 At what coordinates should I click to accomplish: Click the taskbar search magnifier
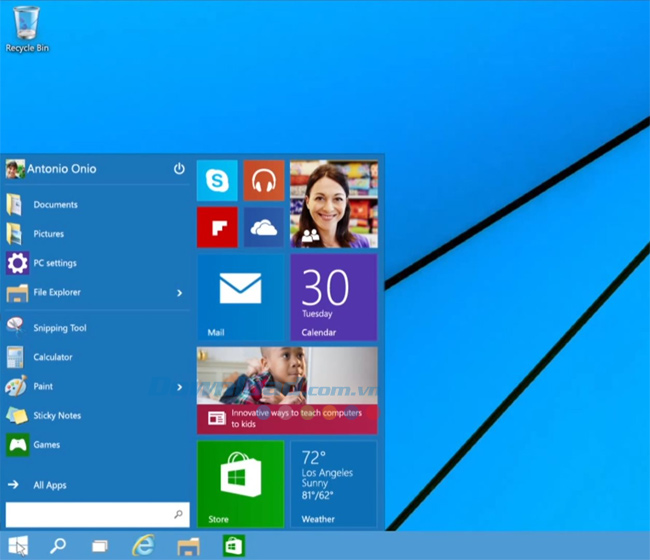tap(58, 545)
